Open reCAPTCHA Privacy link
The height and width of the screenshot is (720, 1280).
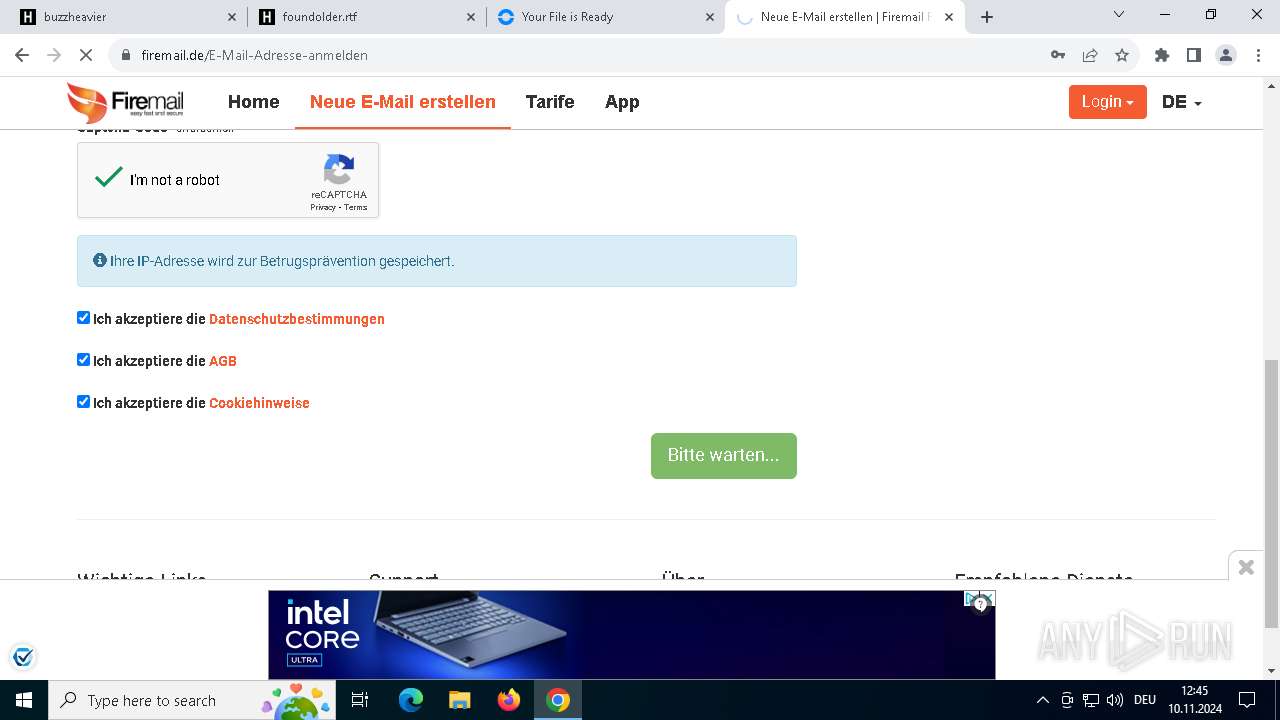[x=322, y=207]
